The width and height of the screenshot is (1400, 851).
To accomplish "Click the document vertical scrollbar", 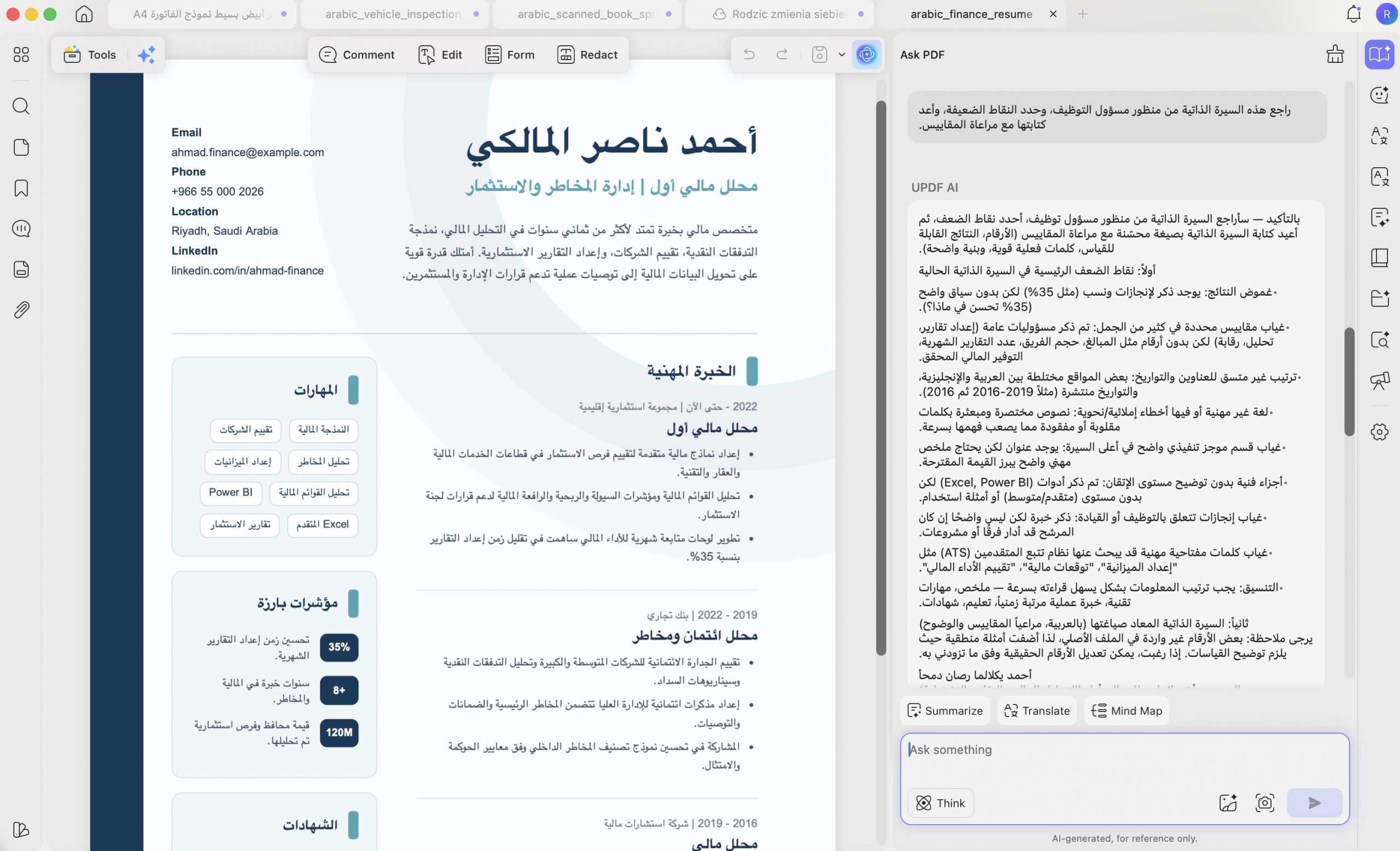I will 880,378.
